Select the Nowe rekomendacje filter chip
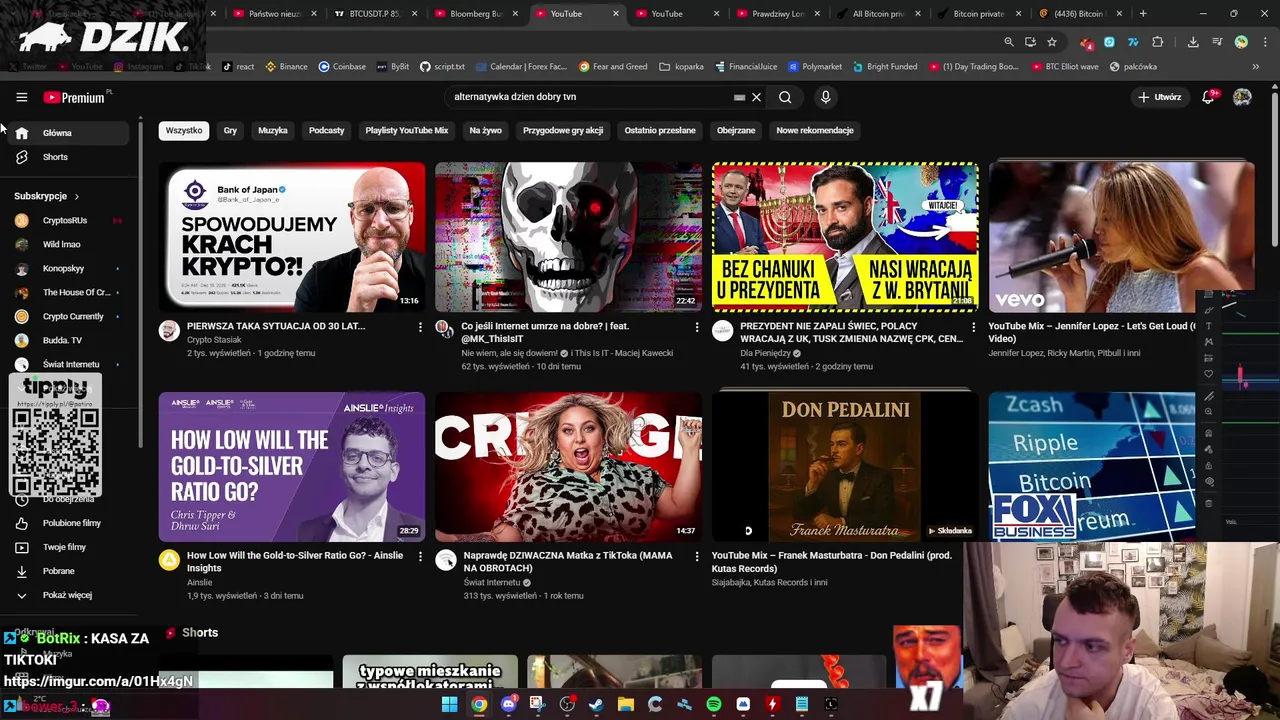This screenshot has width=1280, height=720. point(815,131)
